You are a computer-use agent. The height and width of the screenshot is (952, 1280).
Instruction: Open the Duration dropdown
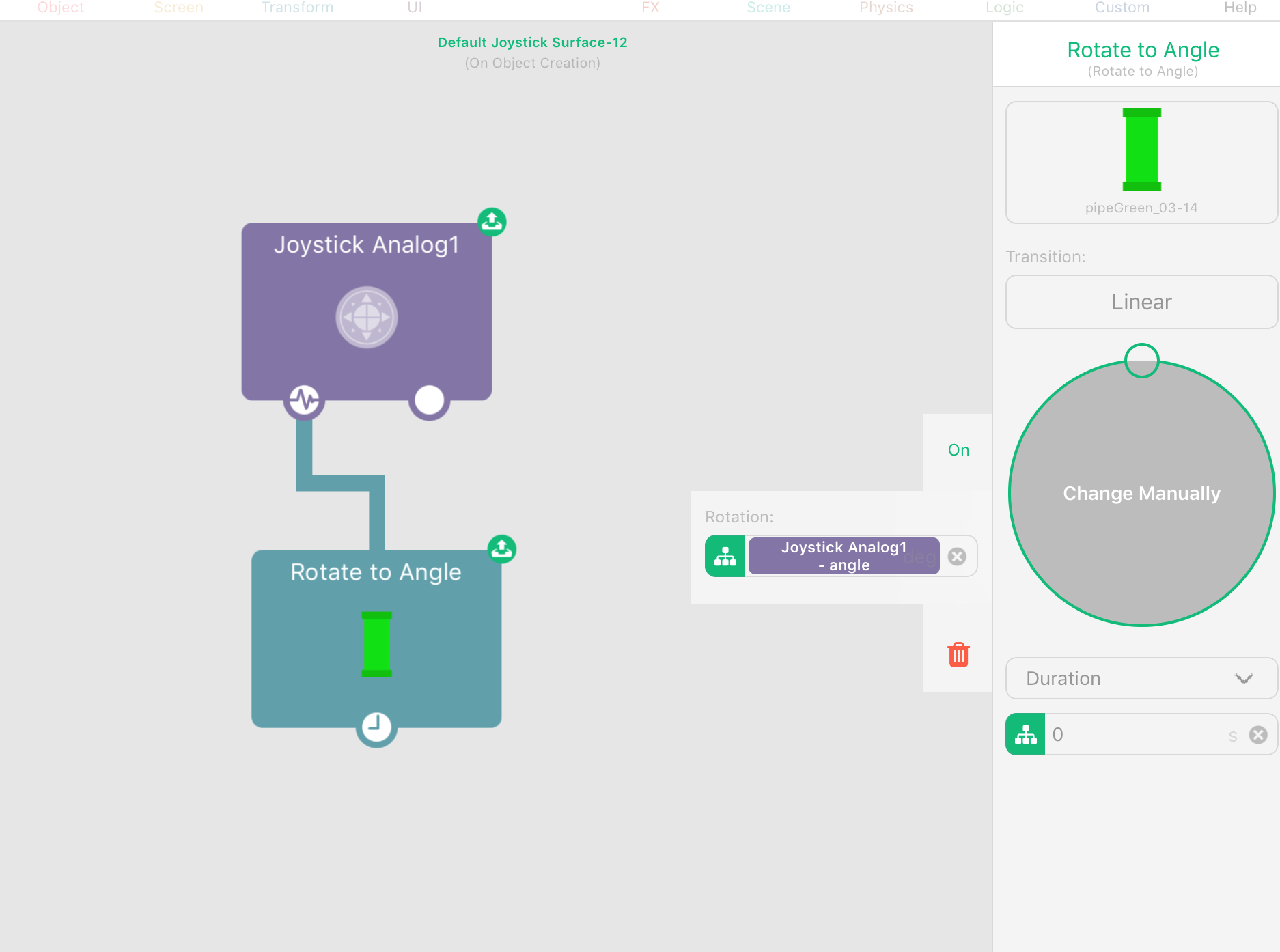[1141, 678]
